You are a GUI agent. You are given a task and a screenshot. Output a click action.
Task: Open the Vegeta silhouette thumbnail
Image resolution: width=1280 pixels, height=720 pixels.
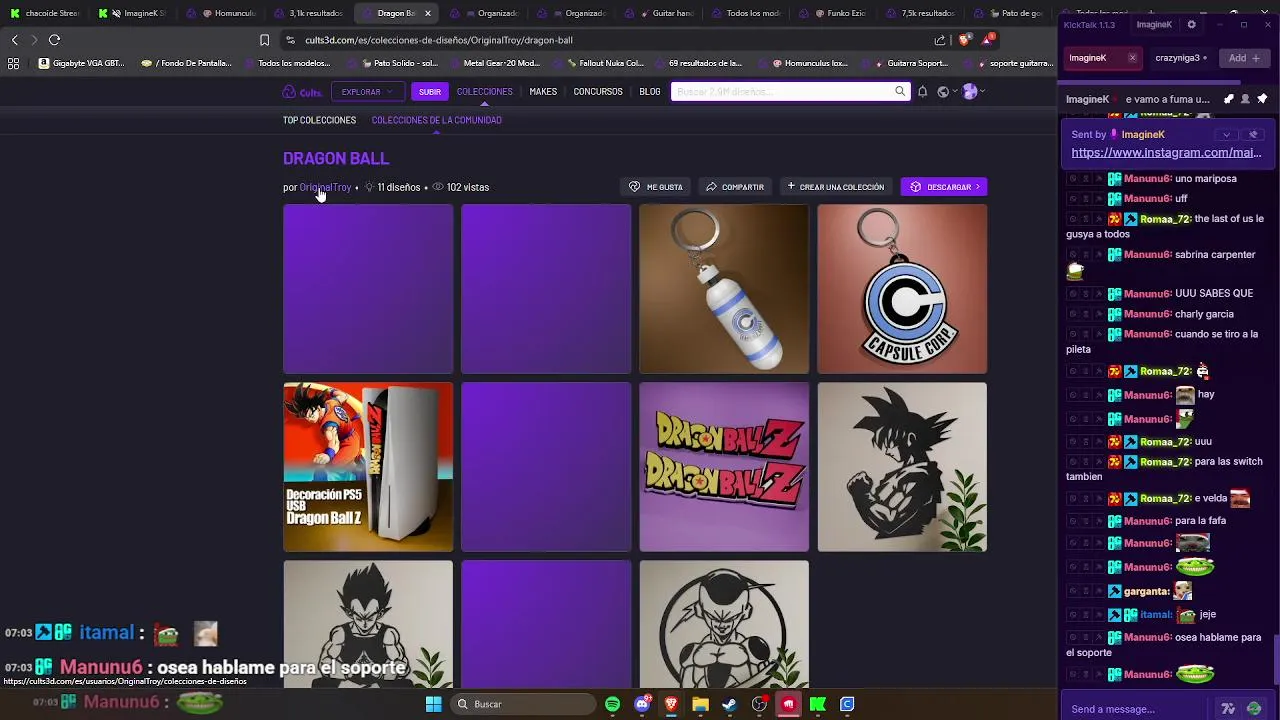pos(368,624)
